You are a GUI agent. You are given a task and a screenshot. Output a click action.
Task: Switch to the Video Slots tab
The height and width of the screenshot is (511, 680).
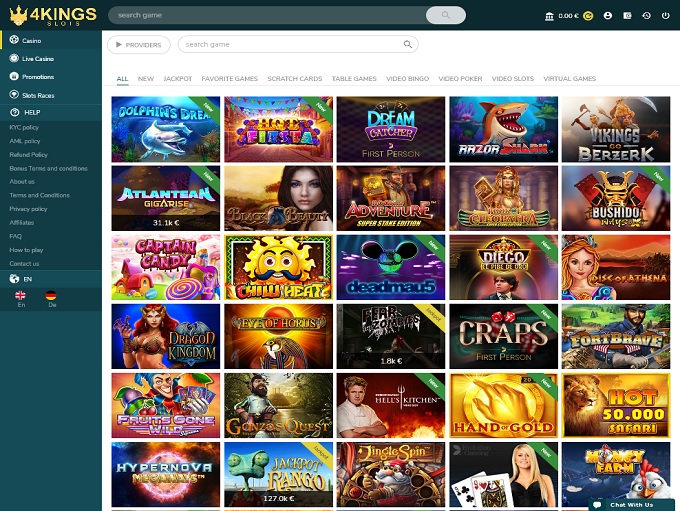click(512, 78)
